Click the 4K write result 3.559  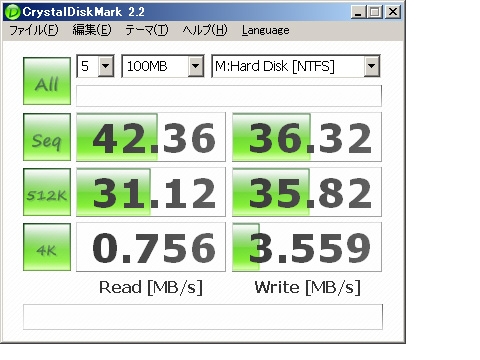307,247
